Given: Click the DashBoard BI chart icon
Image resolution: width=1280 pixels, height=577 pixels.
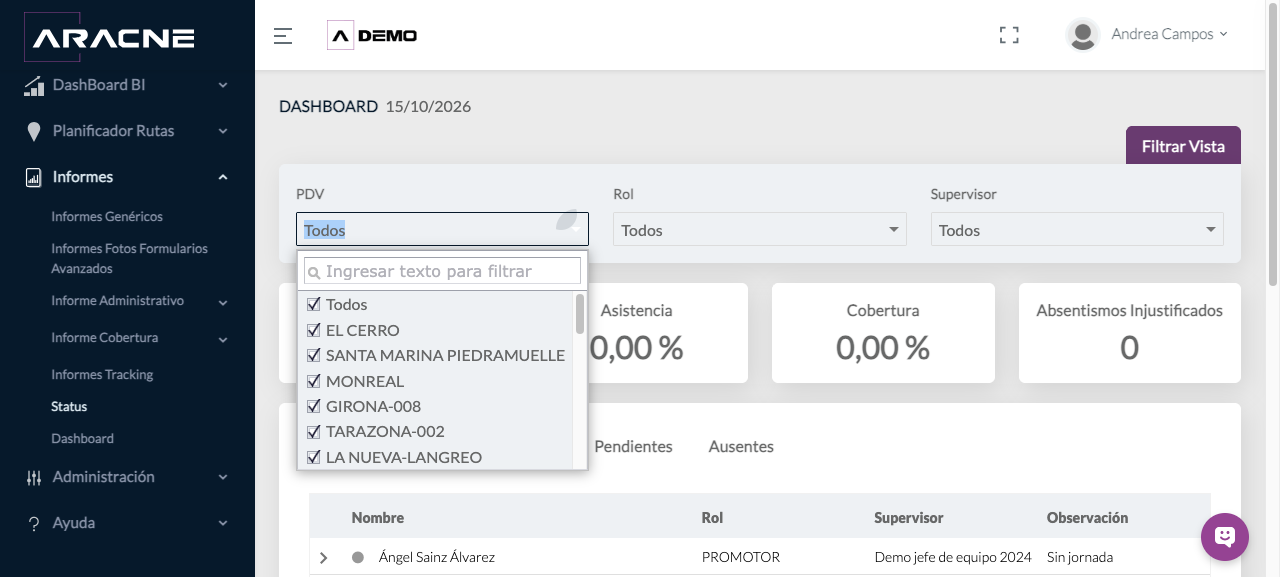Looking at the screenshot, I should [x=34, y=86].
